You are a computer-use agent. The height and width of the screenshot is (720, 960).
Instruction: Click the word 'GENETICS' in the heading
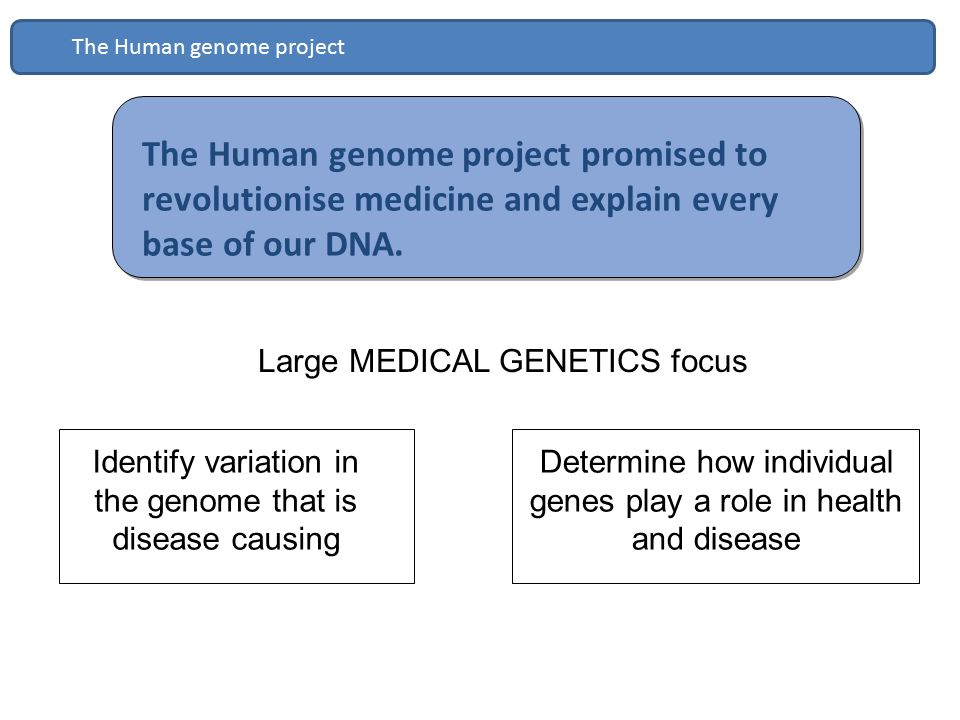coord(580,361)
